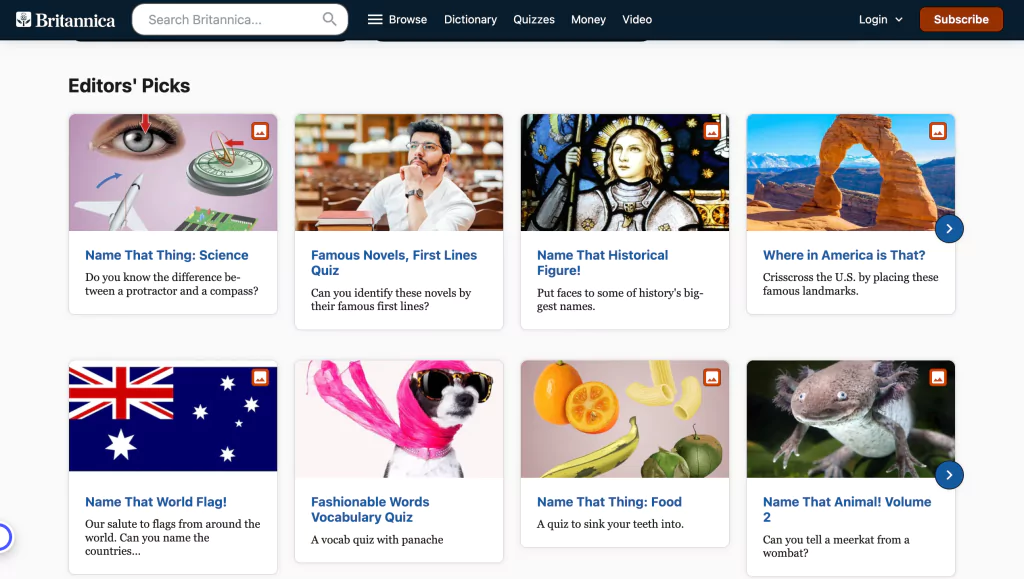Click image icon on Name That Thing: Food card
1024x579 pixels.
(x=712, y=377)
